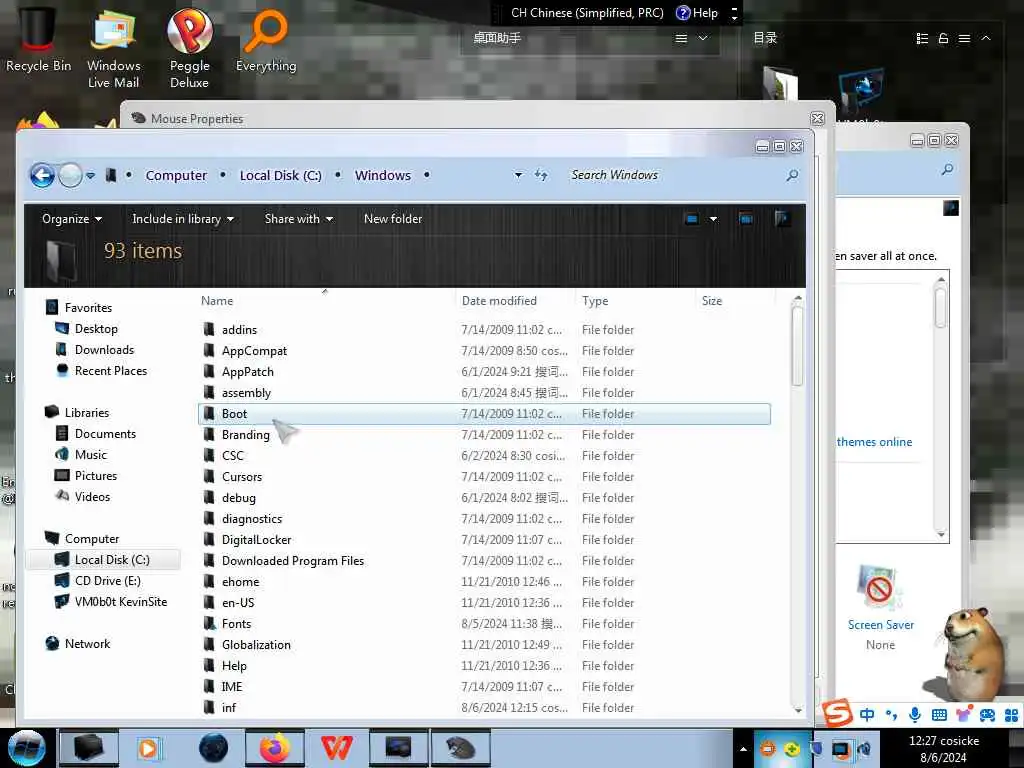Select the Downloaded Program Files folder
Screen dimensions: 1024x768
point(484,560)
